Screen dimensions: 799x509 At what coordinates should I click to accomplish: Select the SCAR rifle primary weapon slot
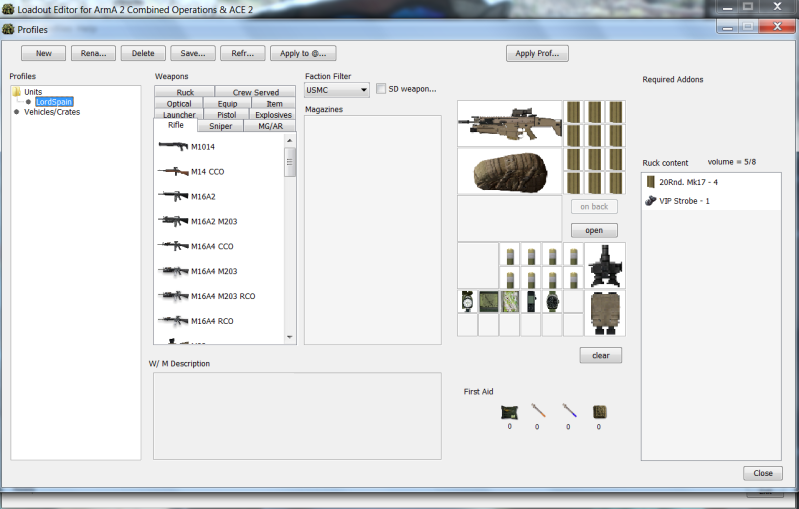pyautogui.click(x=510, y=124)
